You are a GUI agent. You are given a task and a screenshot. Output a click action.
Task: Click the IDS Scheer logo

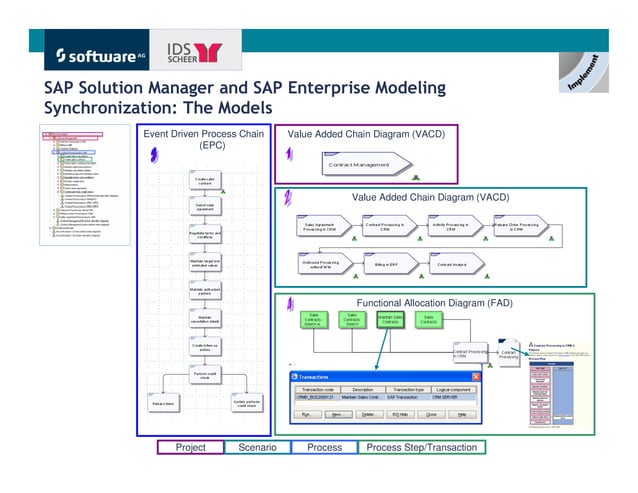tap(196, 50)
